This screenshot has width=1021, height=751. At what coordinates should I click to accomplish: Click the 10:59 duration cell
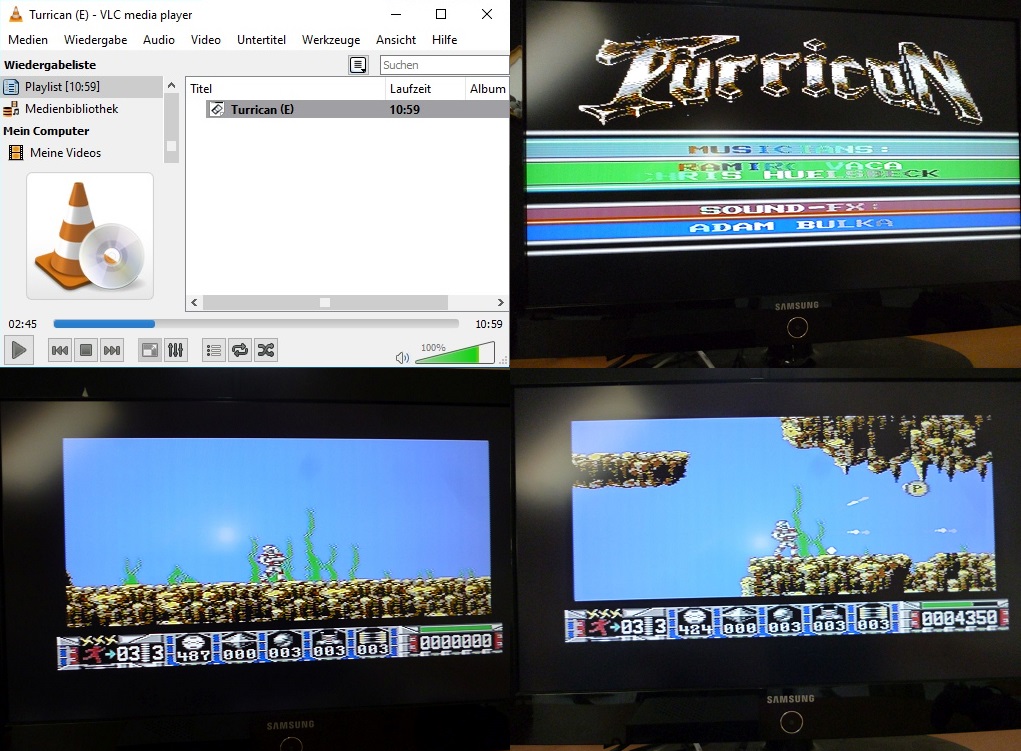tap(404, 109)
